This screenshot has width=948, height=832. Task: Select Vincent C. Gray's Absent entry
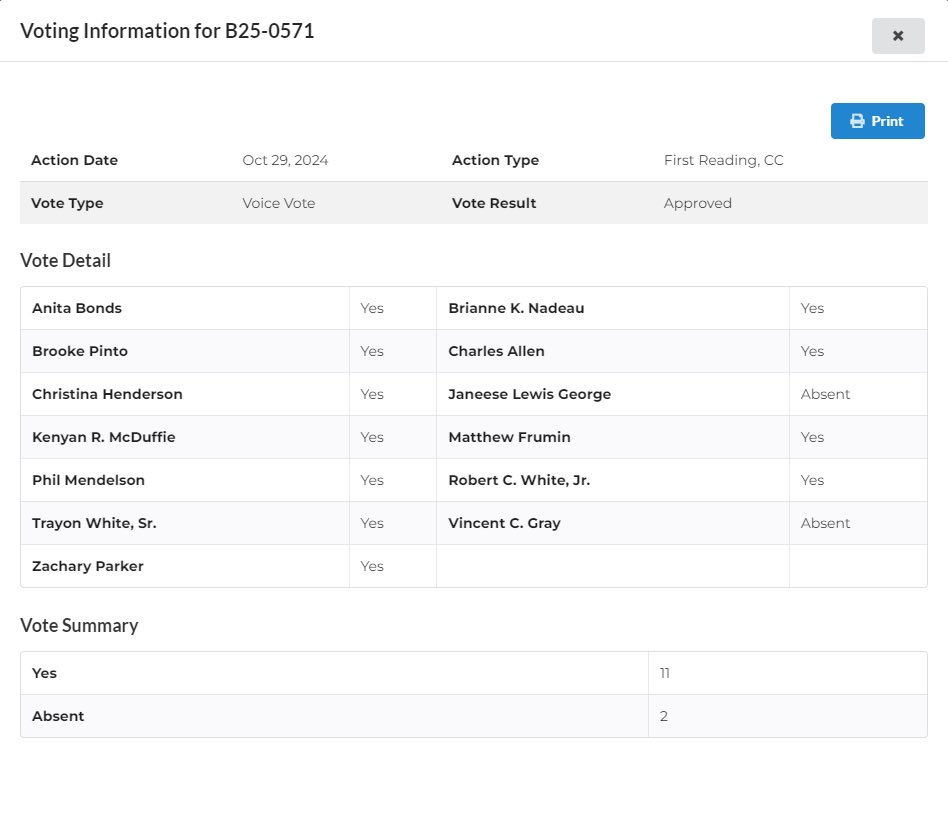click(825, 522)
